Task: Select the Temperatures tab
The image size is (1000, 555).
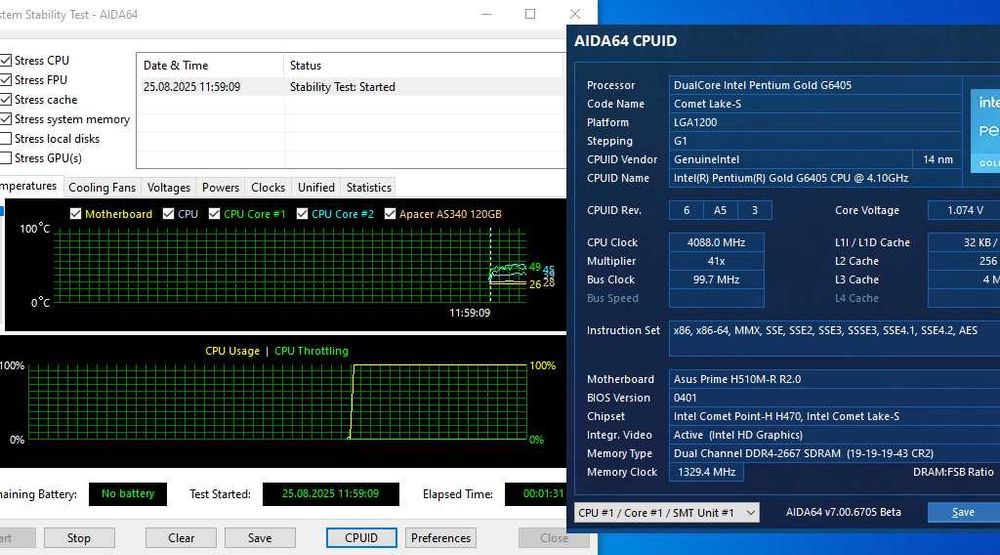Action: tap(30, 186)
